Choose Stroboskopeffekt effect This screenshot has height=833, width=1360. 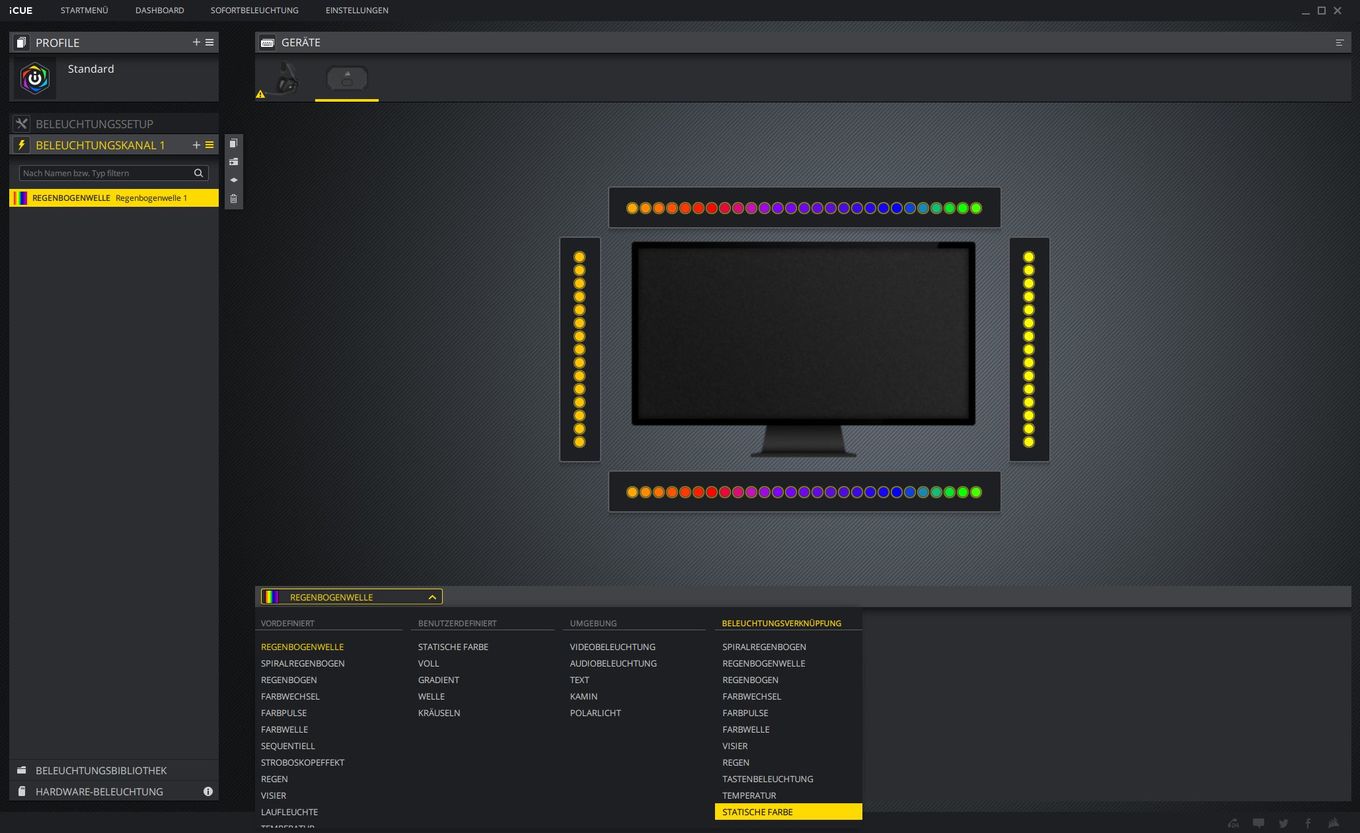point(303,762)
